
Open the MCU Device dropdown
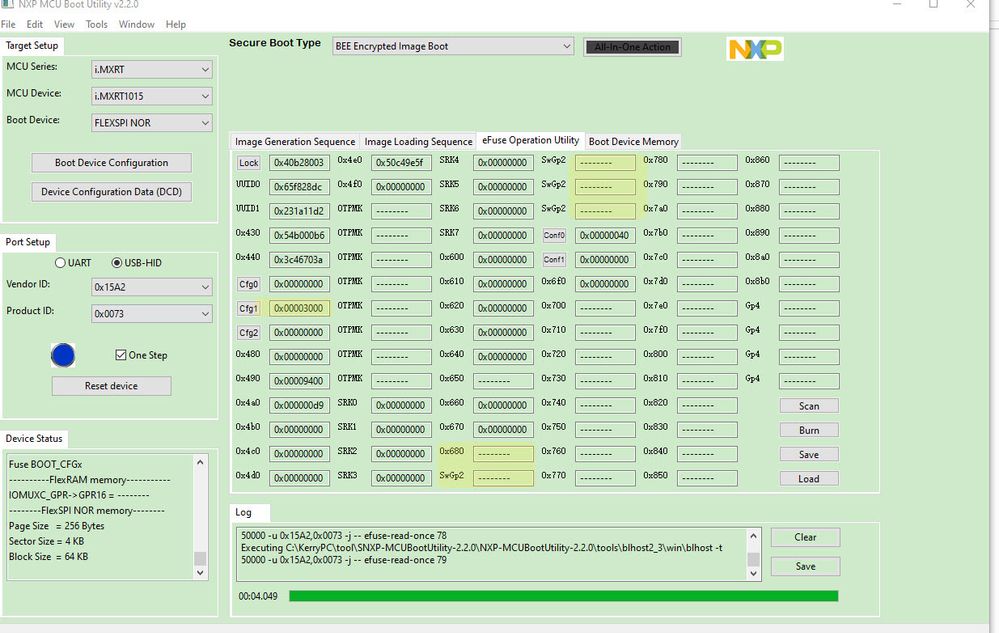pyautogui.click(x=152, y=96)
